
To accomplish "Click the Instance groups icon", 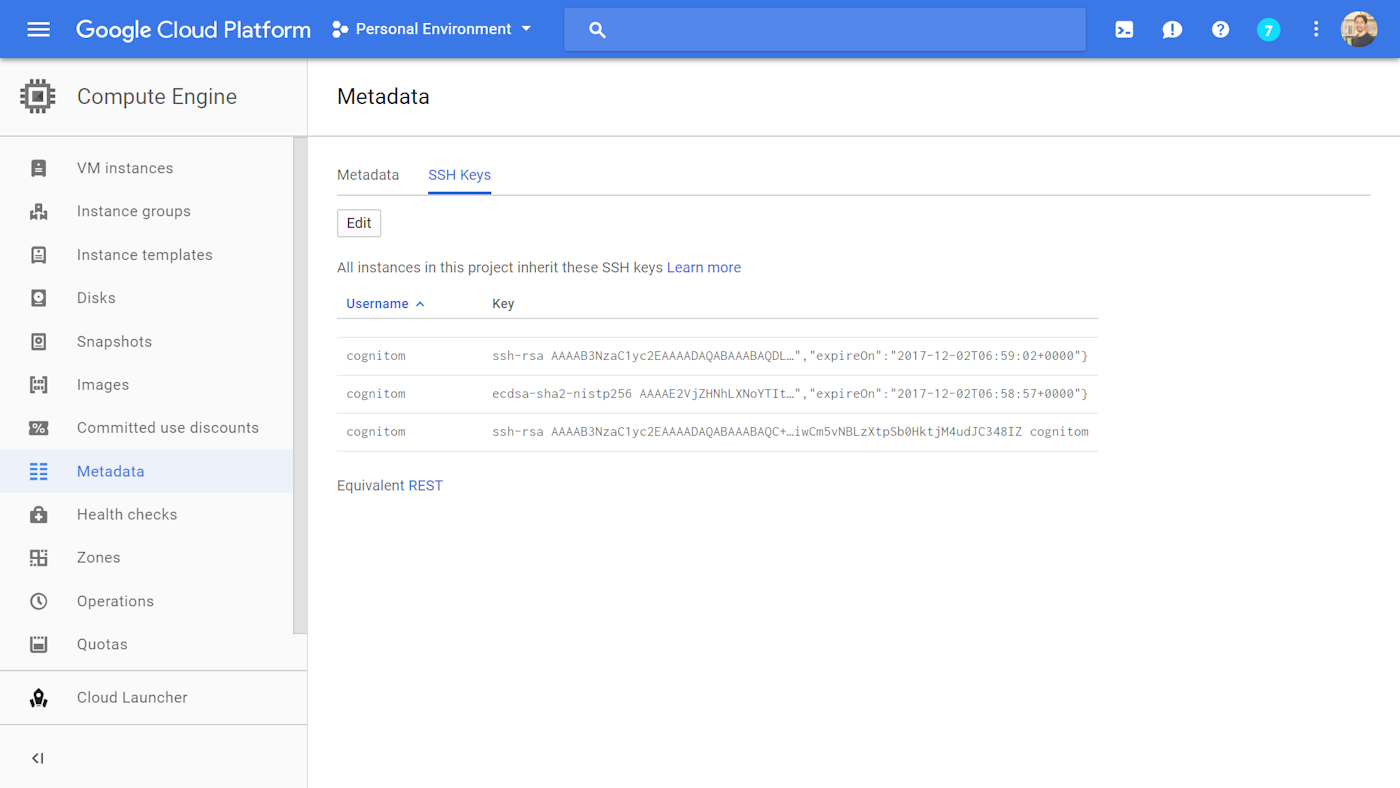I will pos(38,211).
